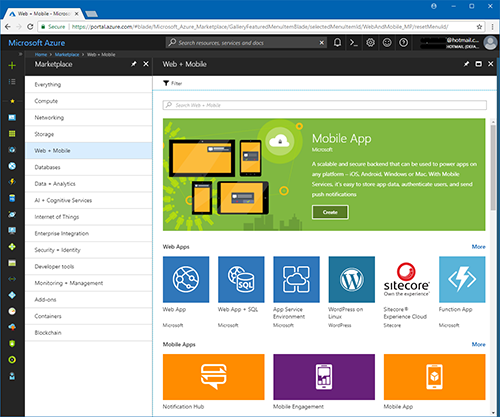Click More link for Mobile Apps
The height and width of the screenshot is (417, 500).
[x=478, y=344]
